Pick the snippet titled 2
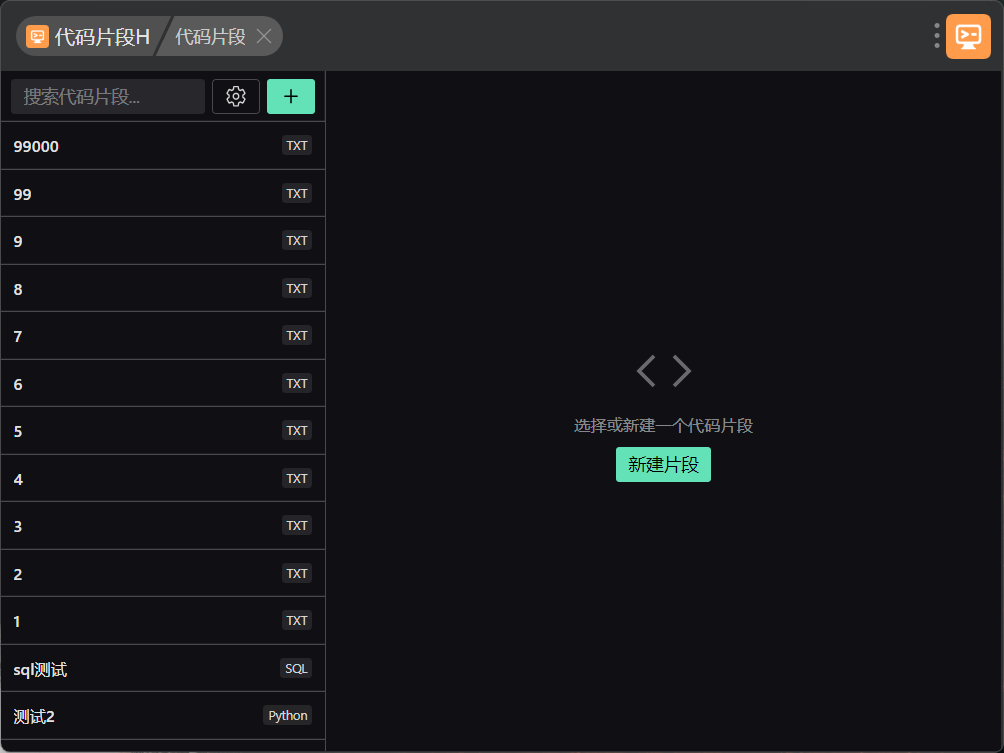 tap(163, 573)
